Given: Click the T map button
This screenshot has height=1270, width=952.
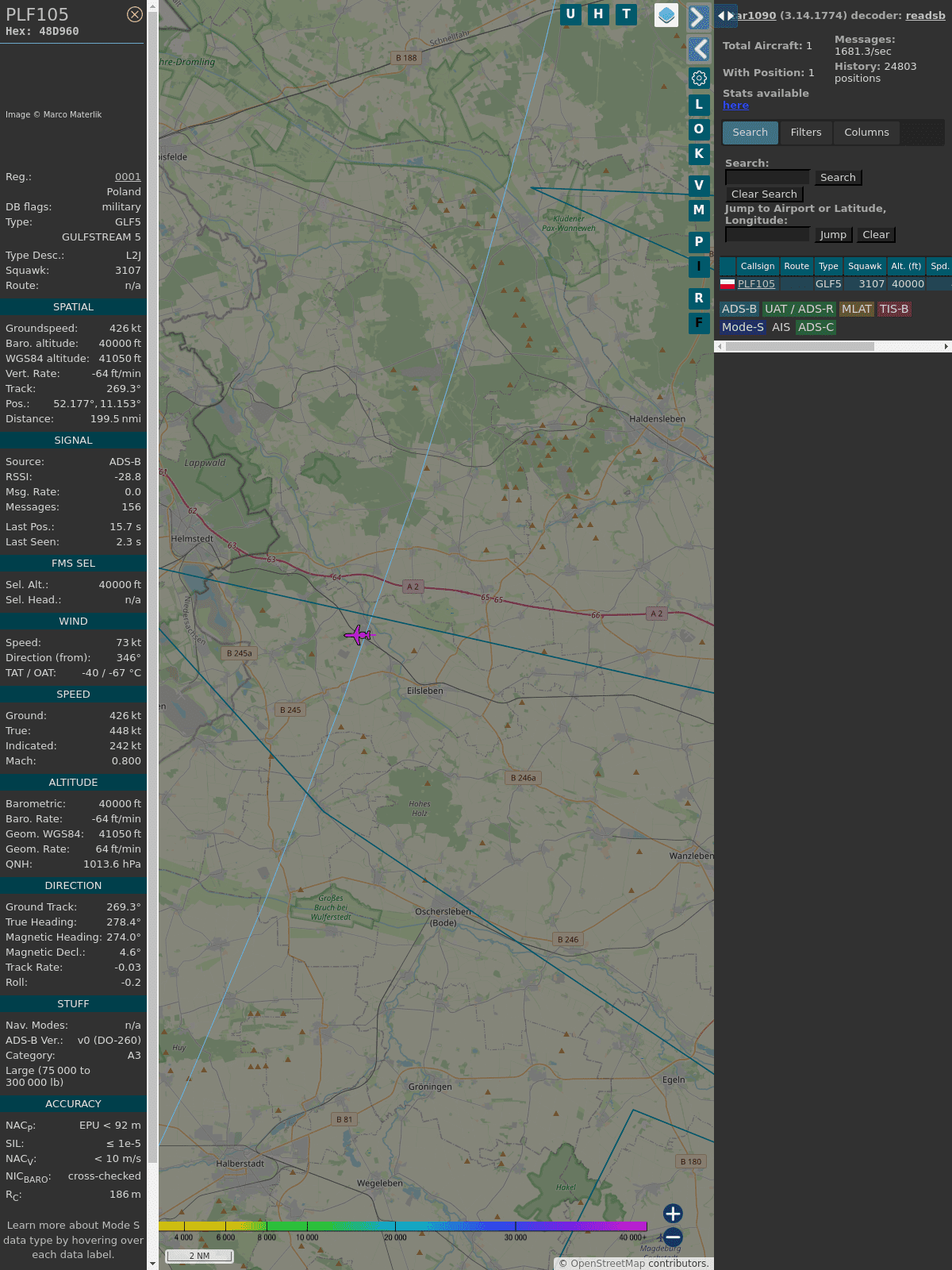Looking at the screenshot, I should (627, 14).
